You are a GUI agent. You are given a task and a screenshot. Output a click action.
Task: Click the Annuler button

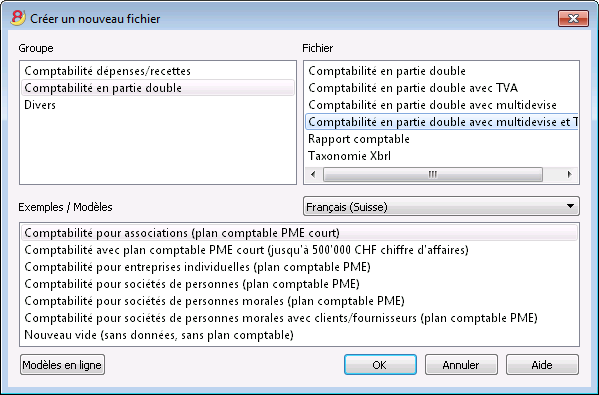tap(461, 365)
